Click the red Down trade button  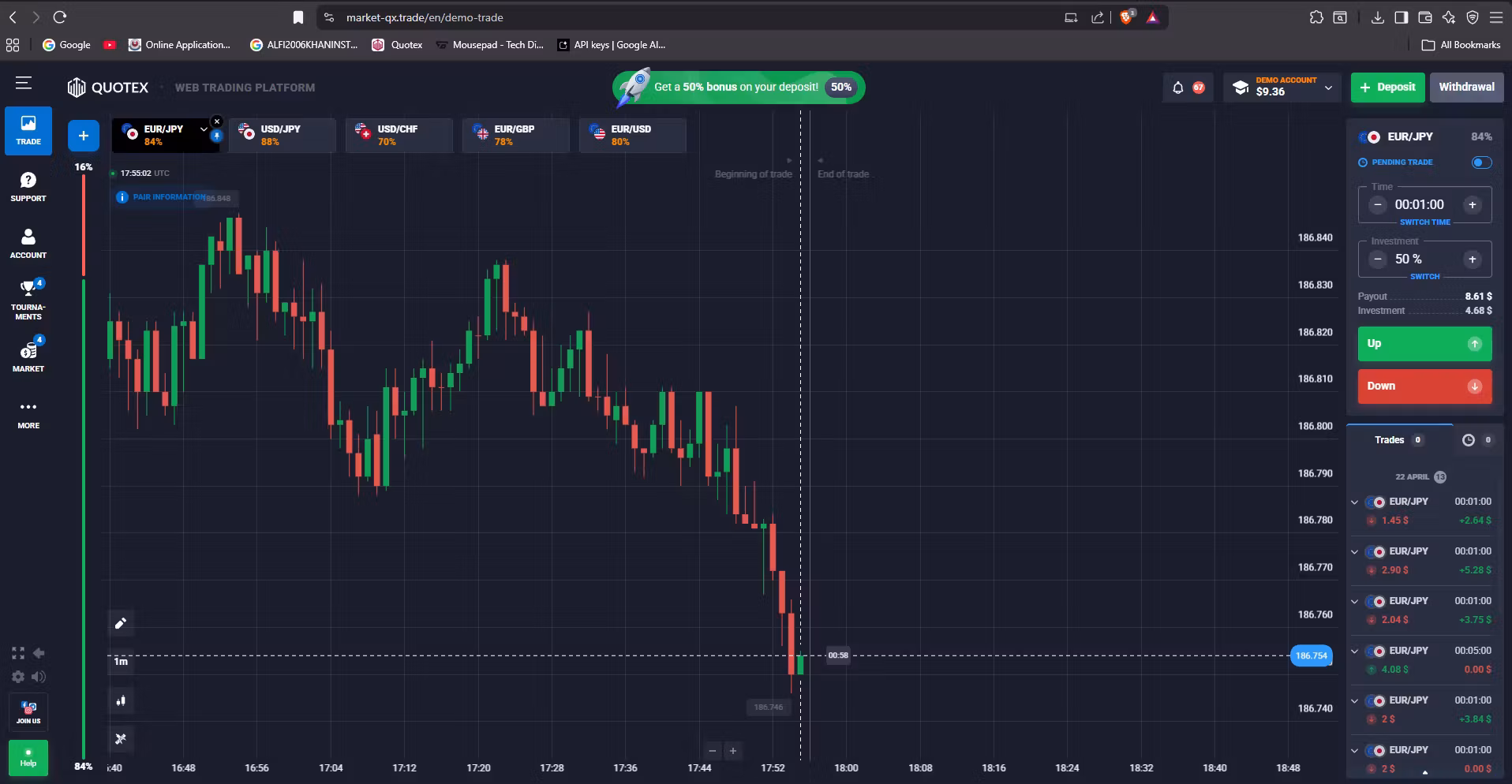click(x=1424, y=386)
